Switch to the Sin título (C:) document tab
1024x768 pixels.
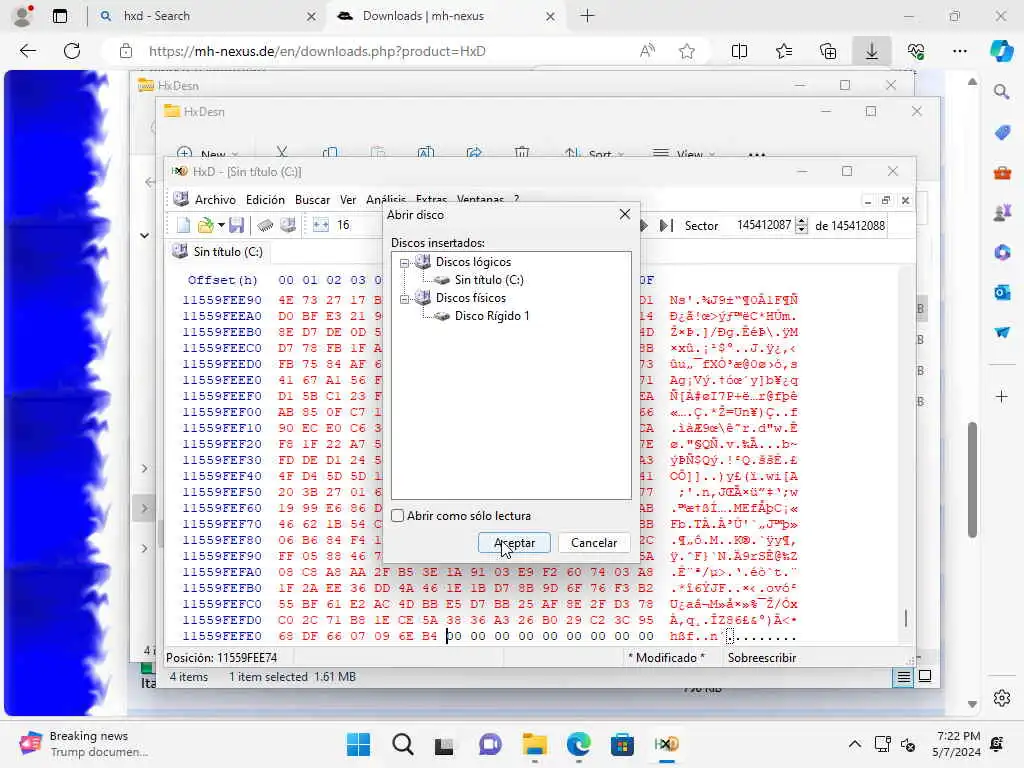[217, 252]
